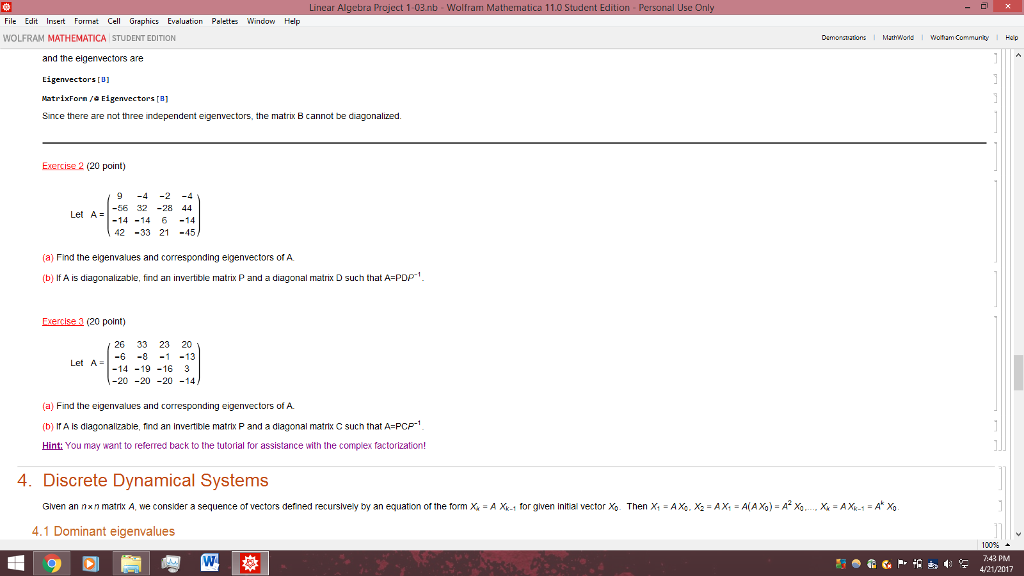Open Microsoft Word from the taskbar

point(208,562)
